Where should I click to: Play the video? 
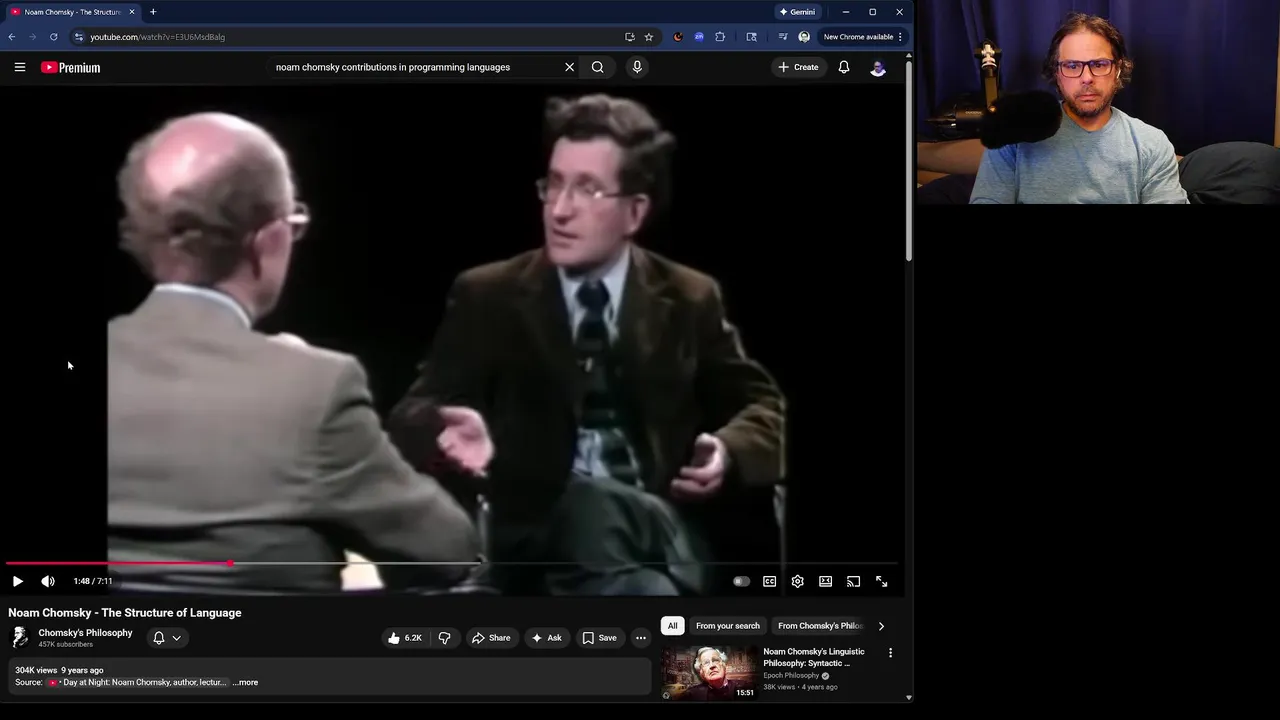point(18,581)
